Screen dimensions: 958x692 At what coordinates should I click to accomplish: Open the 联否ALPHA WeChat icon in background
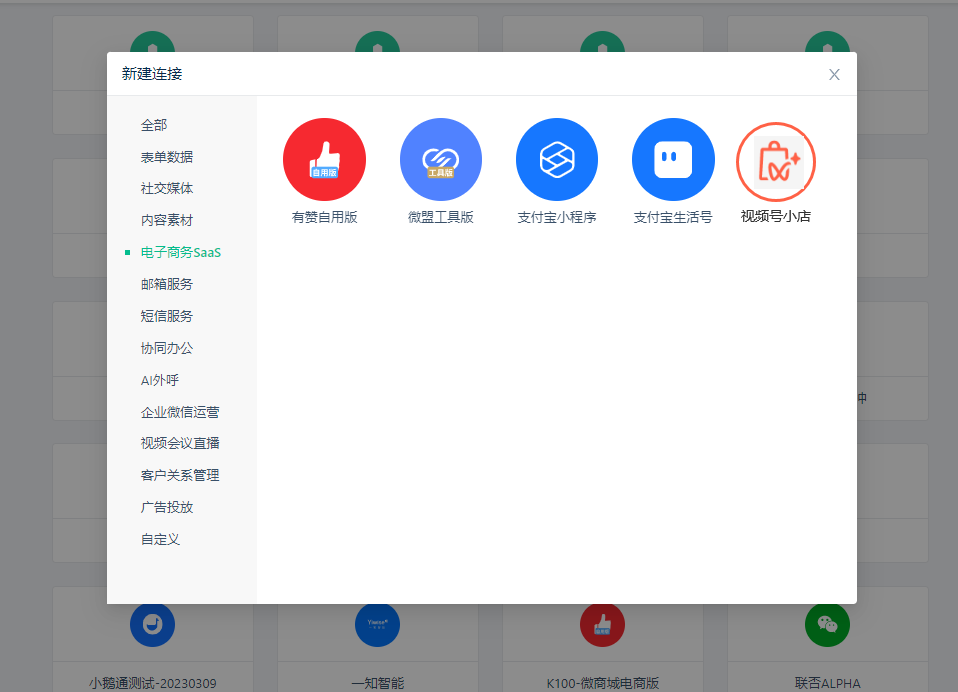pos(827,624)
